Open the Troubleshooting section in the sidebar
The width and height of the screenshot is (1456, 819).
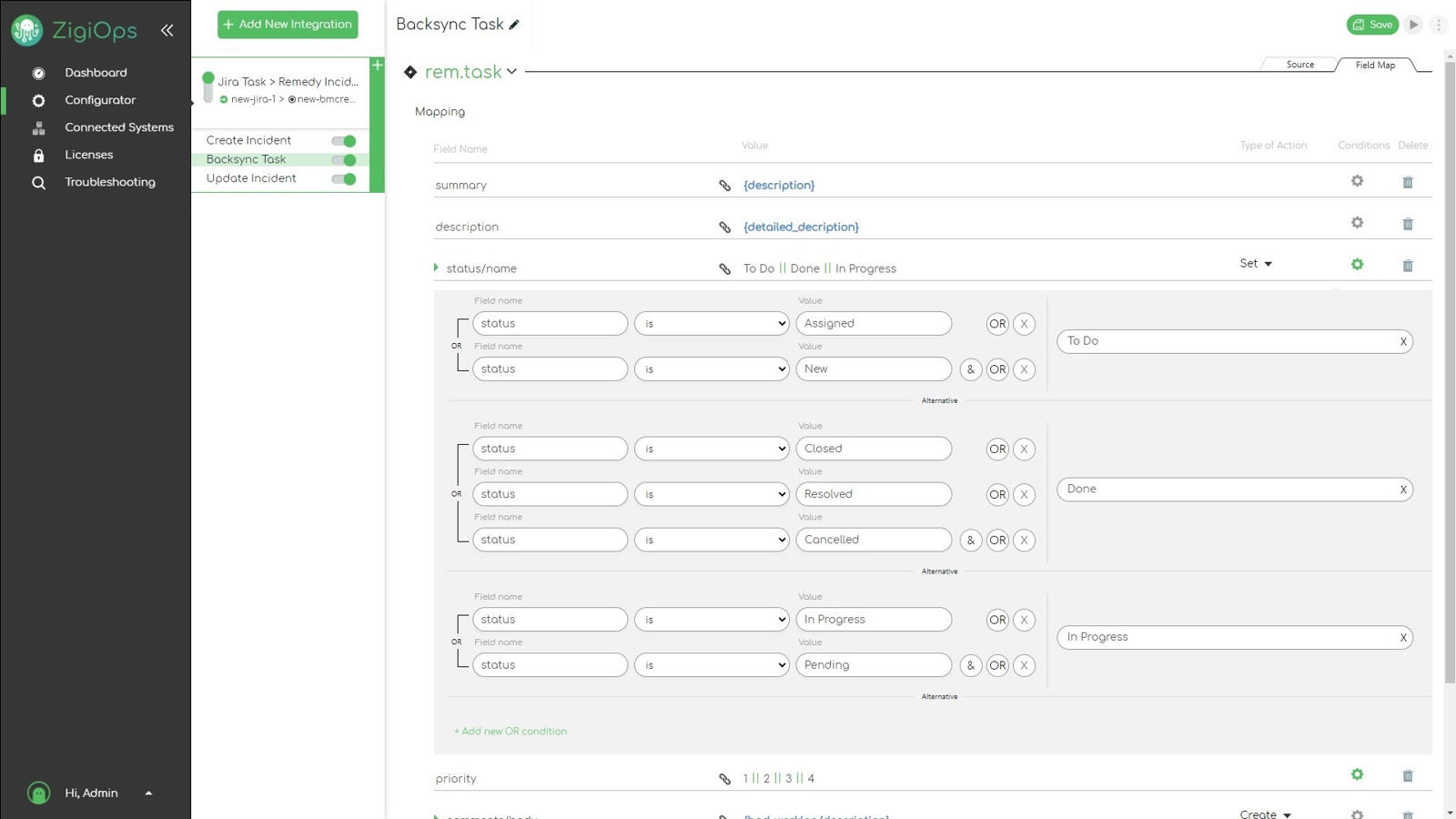tap(109, 182)
